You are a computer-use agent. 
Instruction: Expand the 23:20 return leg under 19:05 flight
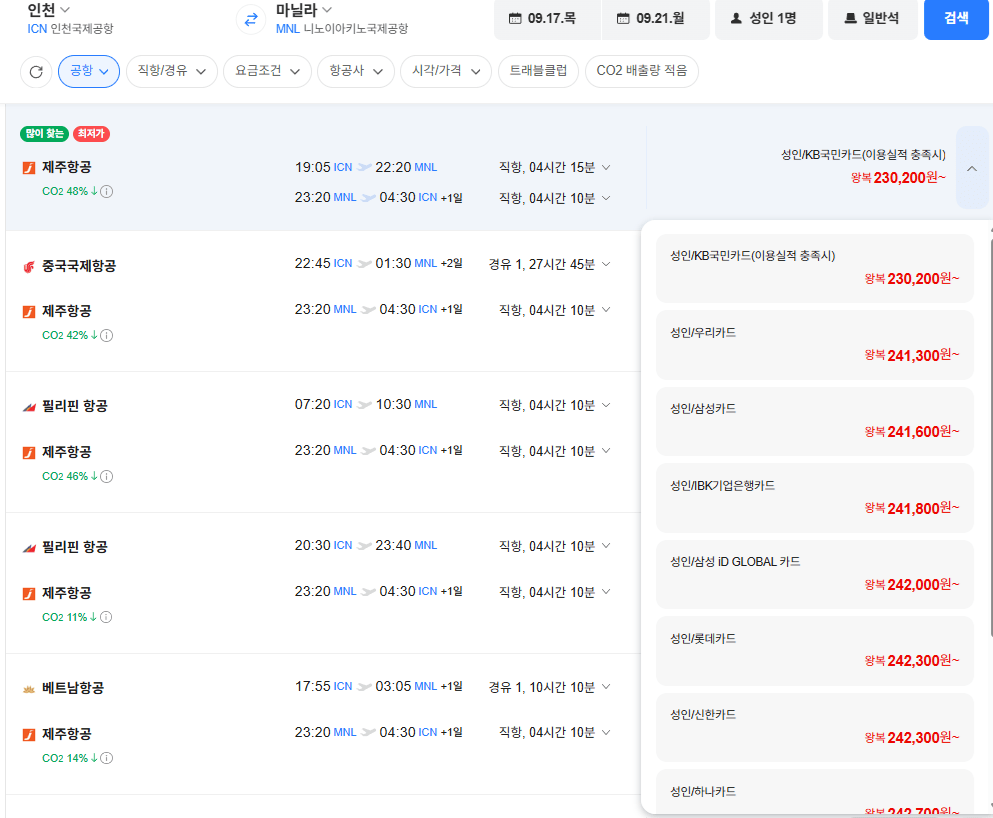[606, 198]
